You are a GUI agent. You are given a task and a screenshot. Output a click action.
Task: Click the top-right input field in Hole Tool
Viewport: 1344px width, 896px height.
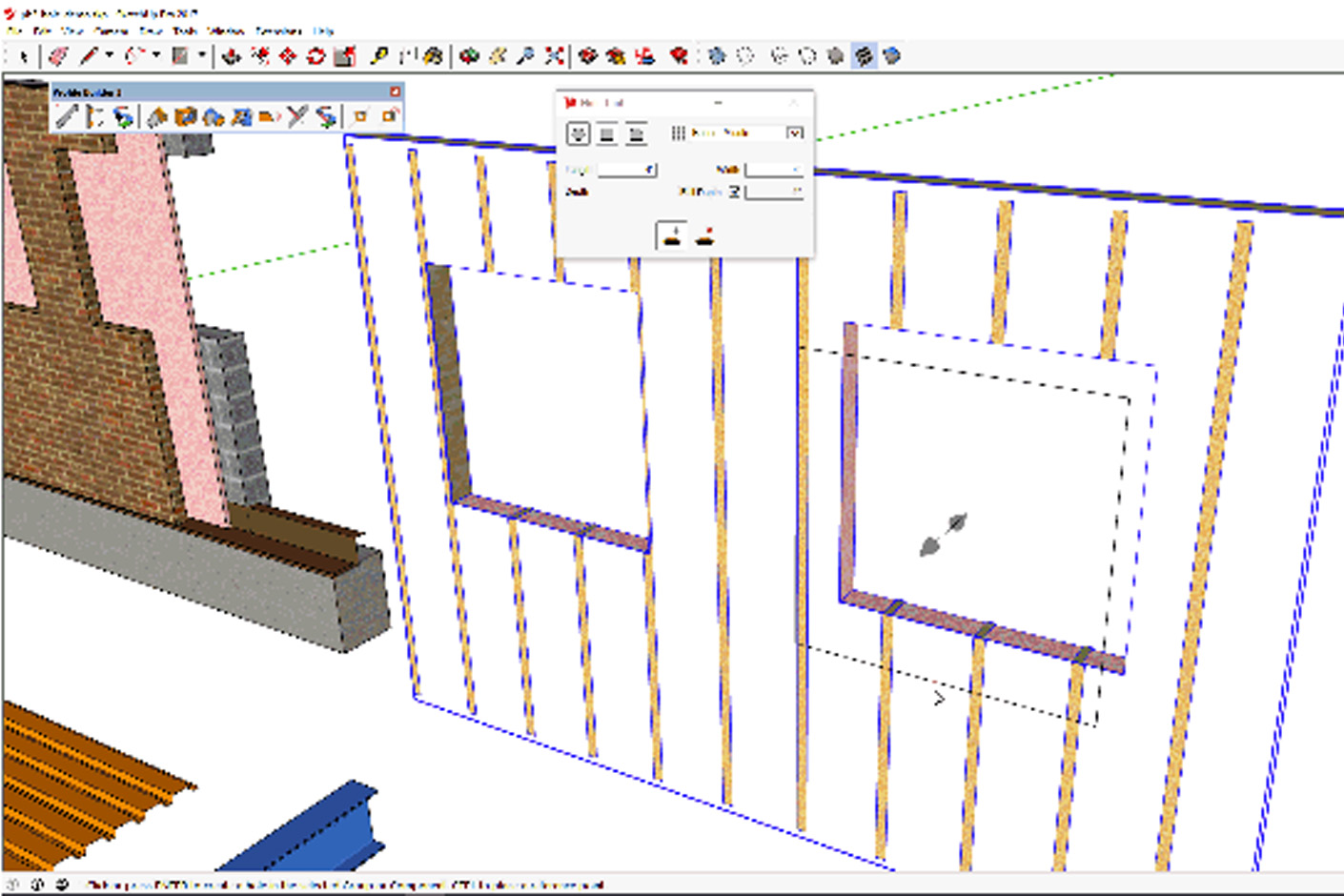[774, 170]
